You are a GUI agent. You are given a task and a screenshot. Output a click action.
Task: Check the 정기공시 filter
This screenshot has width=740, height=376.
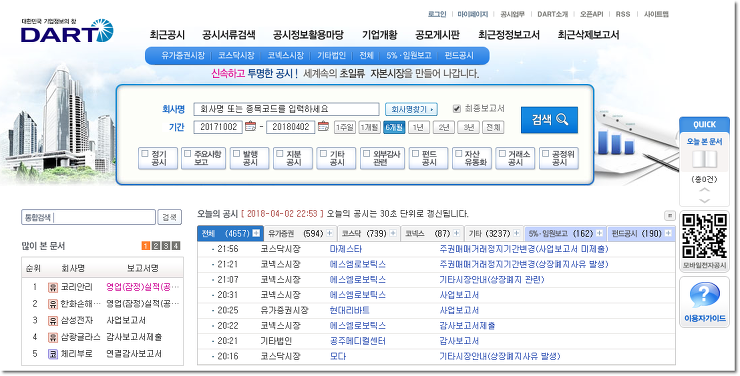tap(145, 154)
